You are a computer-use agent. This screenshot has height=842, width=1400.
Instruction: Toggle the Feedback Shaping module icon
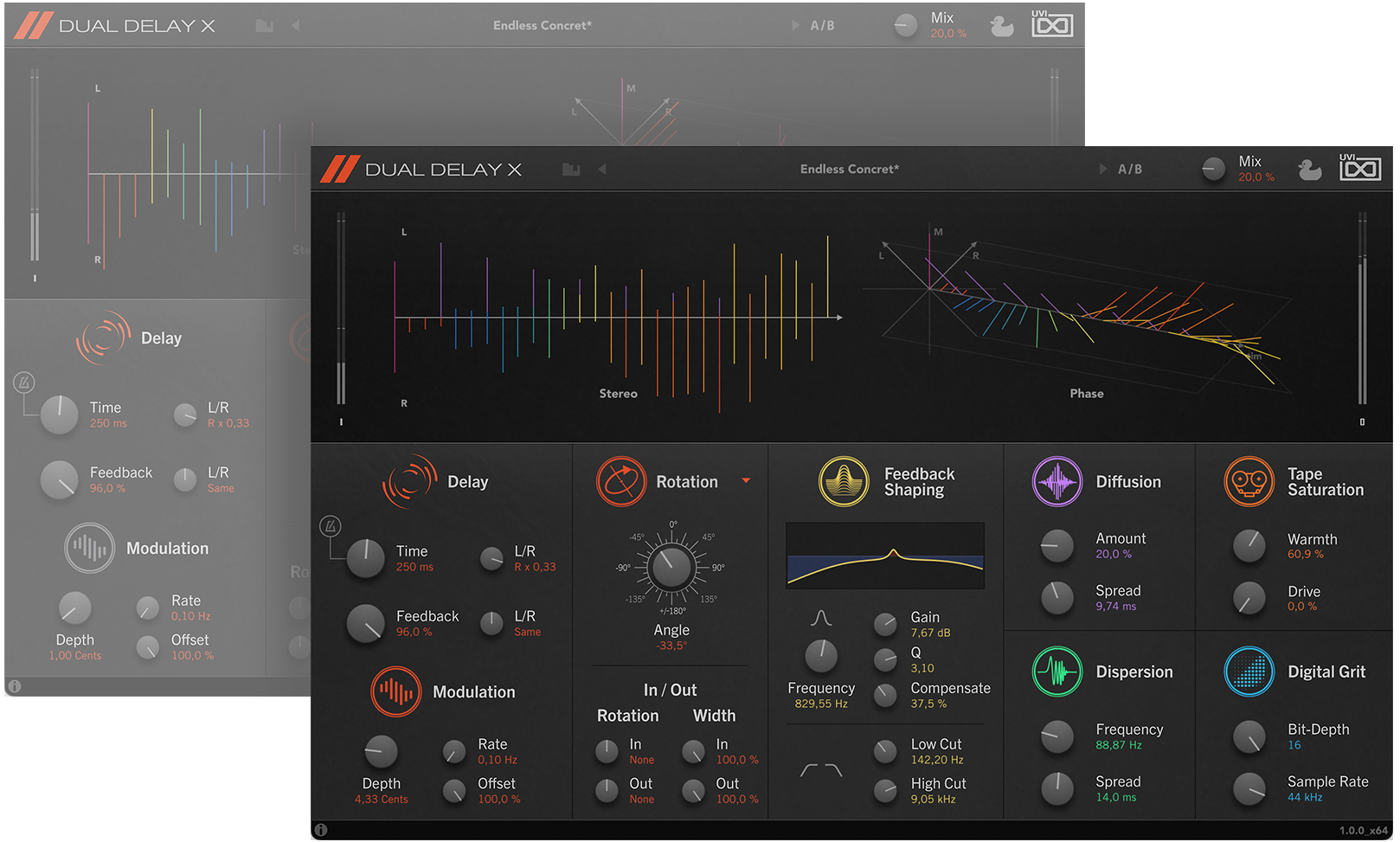844,481
